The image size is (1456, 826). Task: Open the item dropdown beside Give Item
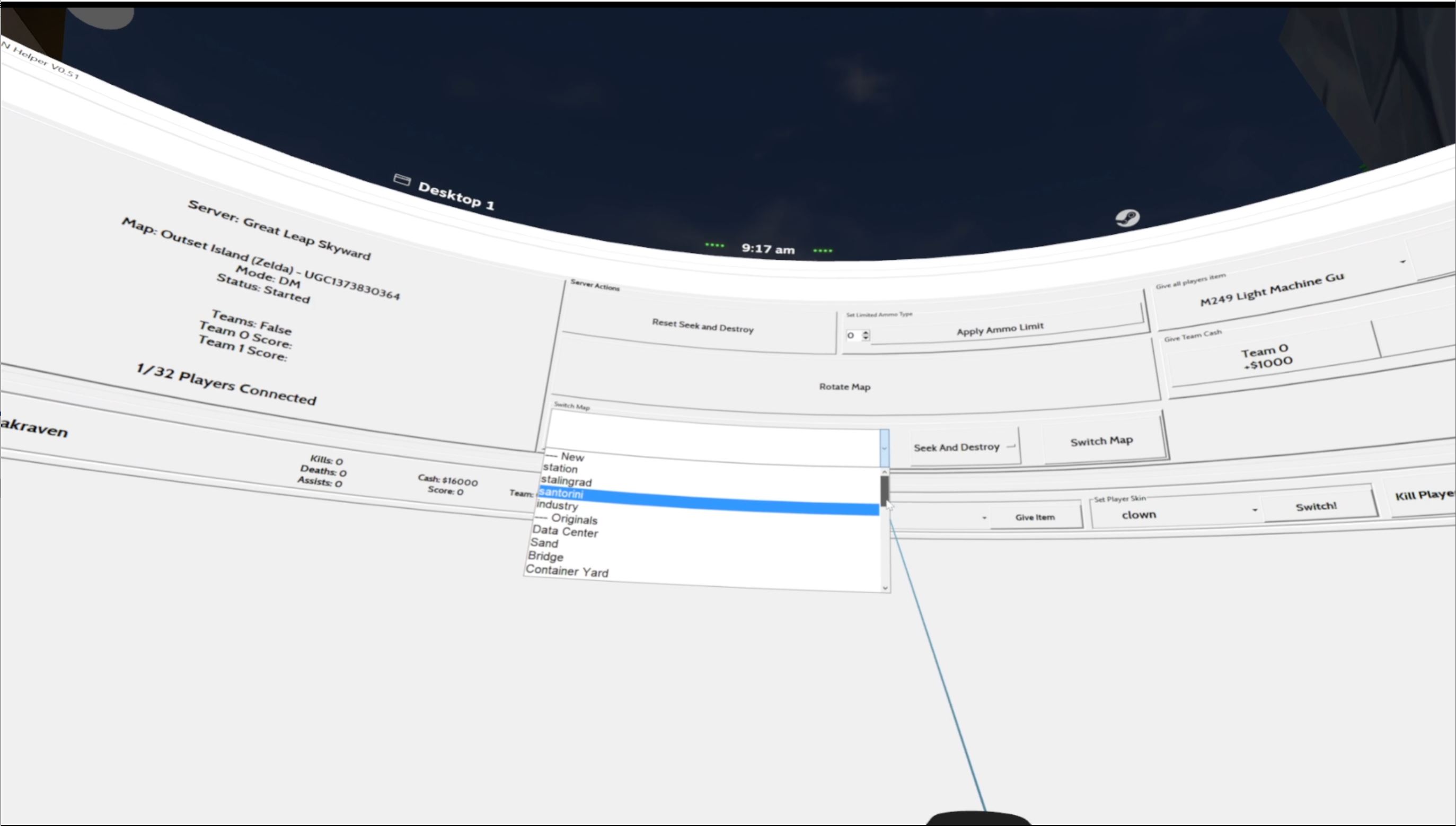click(x=984, y=518)
